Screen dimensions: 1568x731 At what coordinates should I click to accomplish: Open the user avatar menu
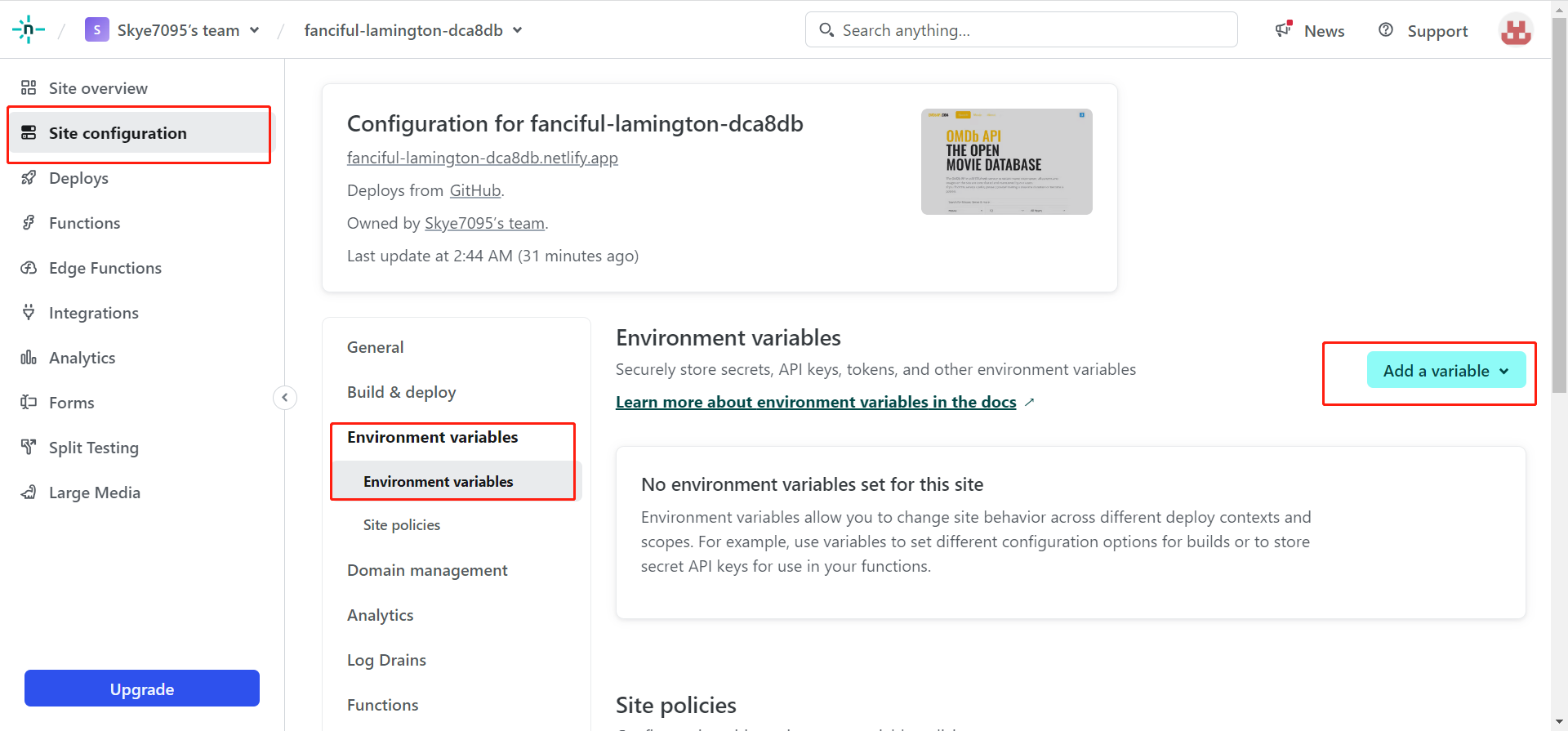pyautogui.click(x=1516, y=30)
